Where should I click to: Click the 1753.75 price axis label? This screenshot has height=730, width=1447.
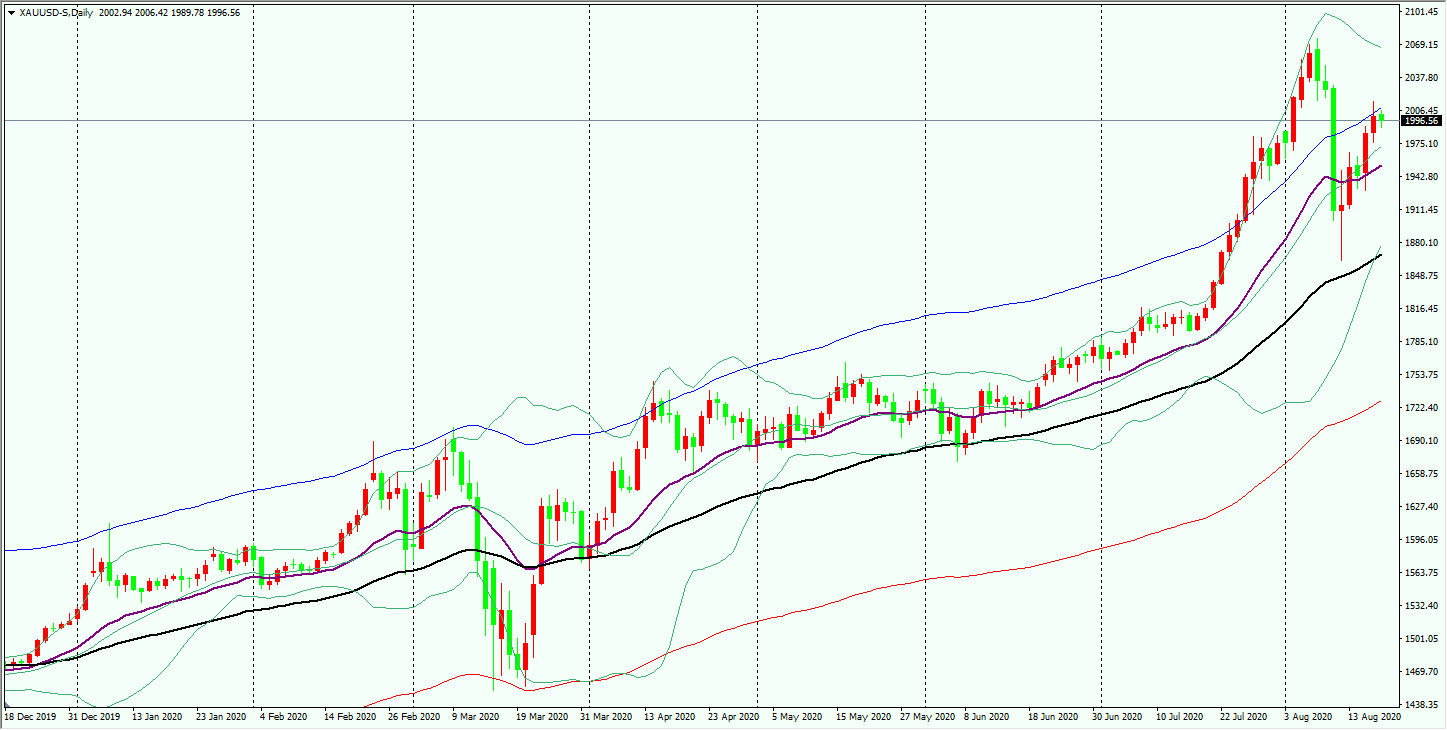[1422, 375]
